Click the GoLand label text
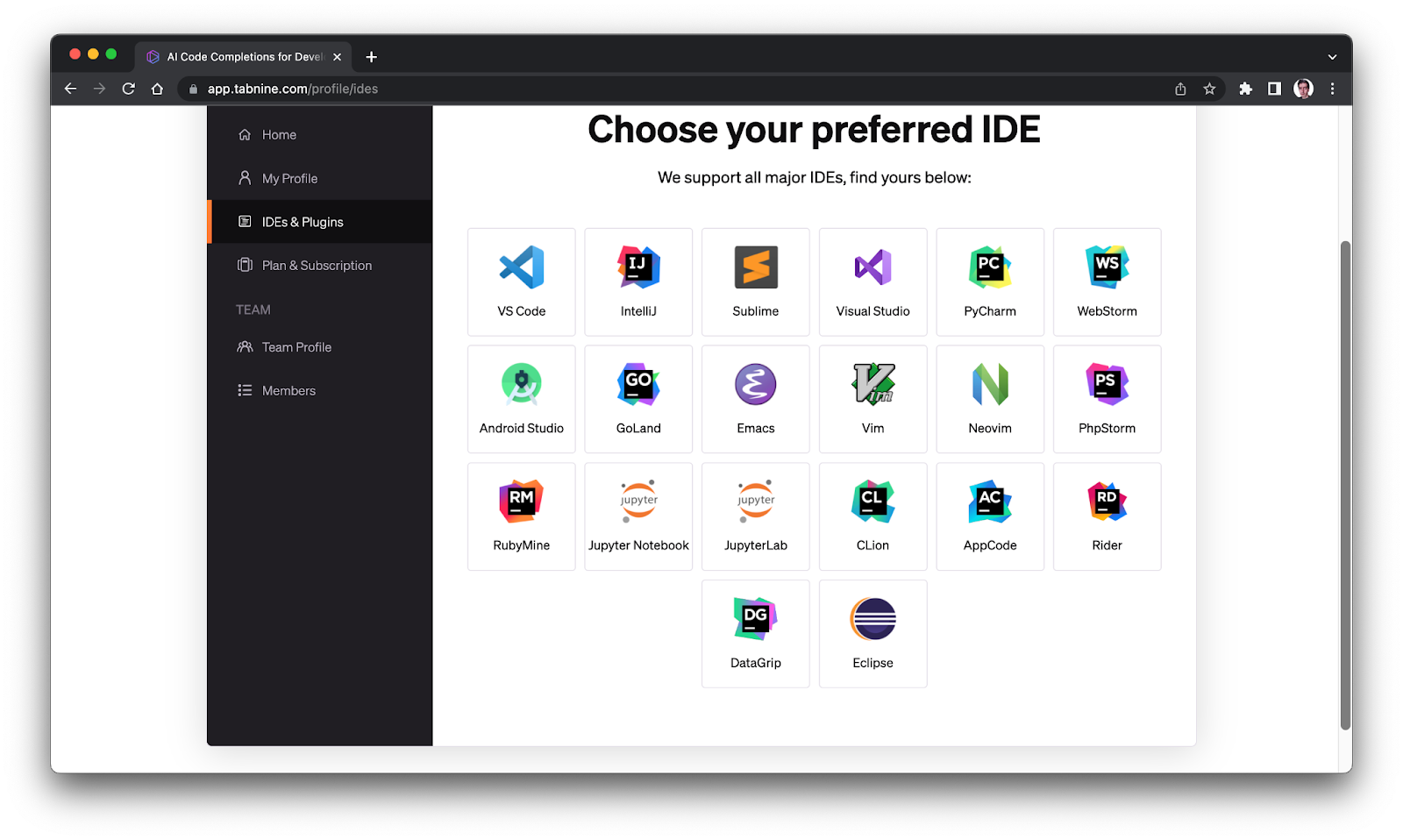 [638, 428]
